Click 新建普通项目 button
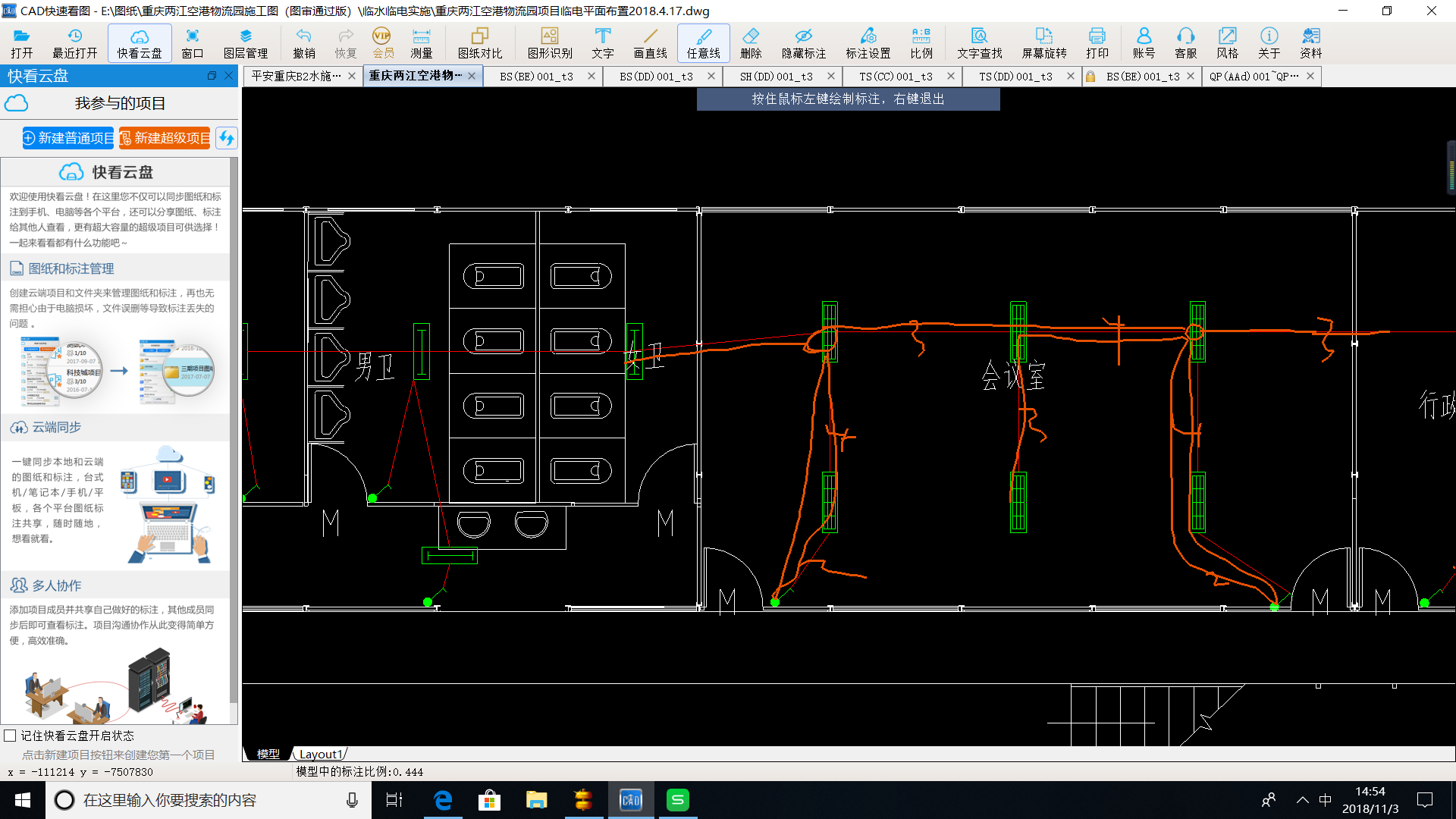This screenshot has width=1456, height=819. 68,138
